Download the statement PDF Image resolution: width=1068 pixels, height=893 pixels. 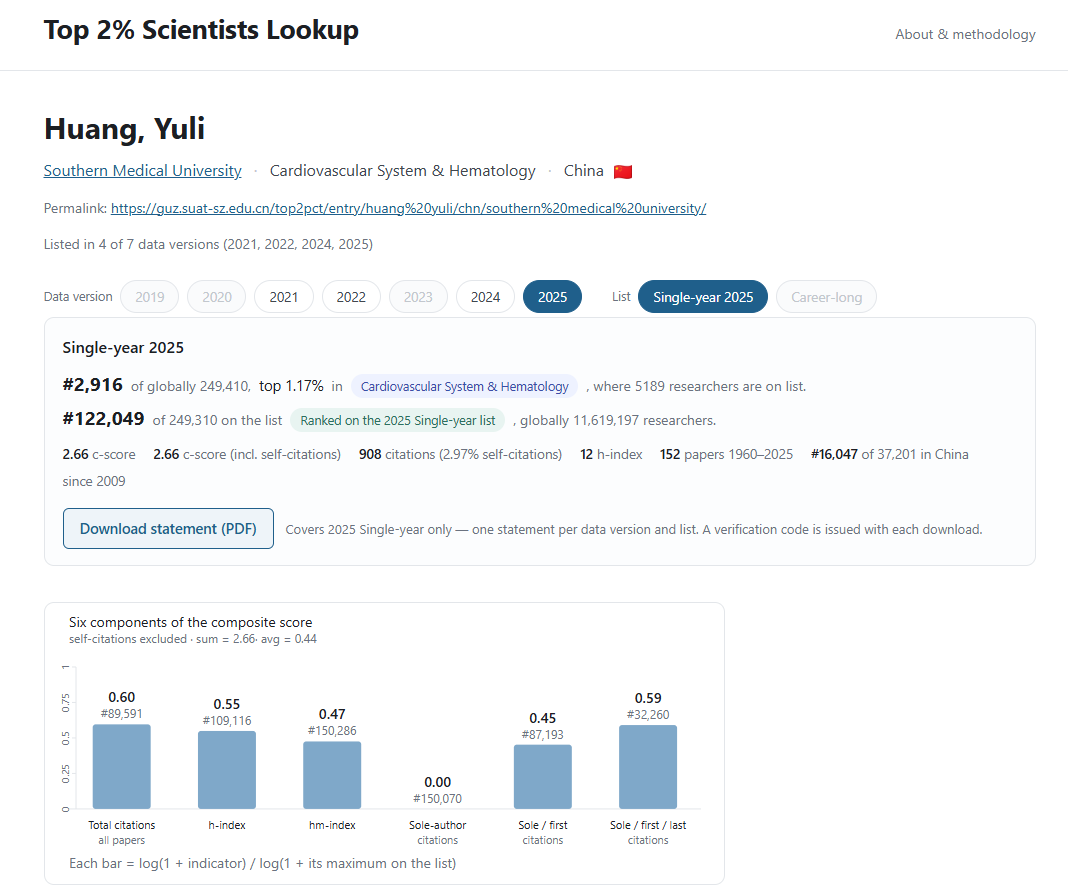point(168,529)
